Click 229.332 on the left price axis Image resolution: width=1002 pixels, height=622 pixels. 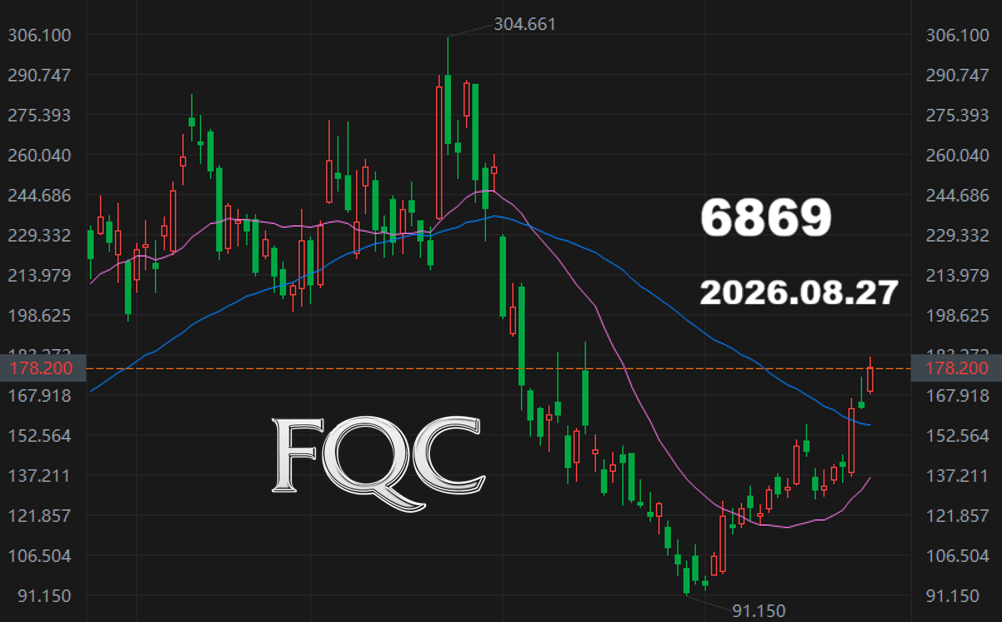pos(39,235)
